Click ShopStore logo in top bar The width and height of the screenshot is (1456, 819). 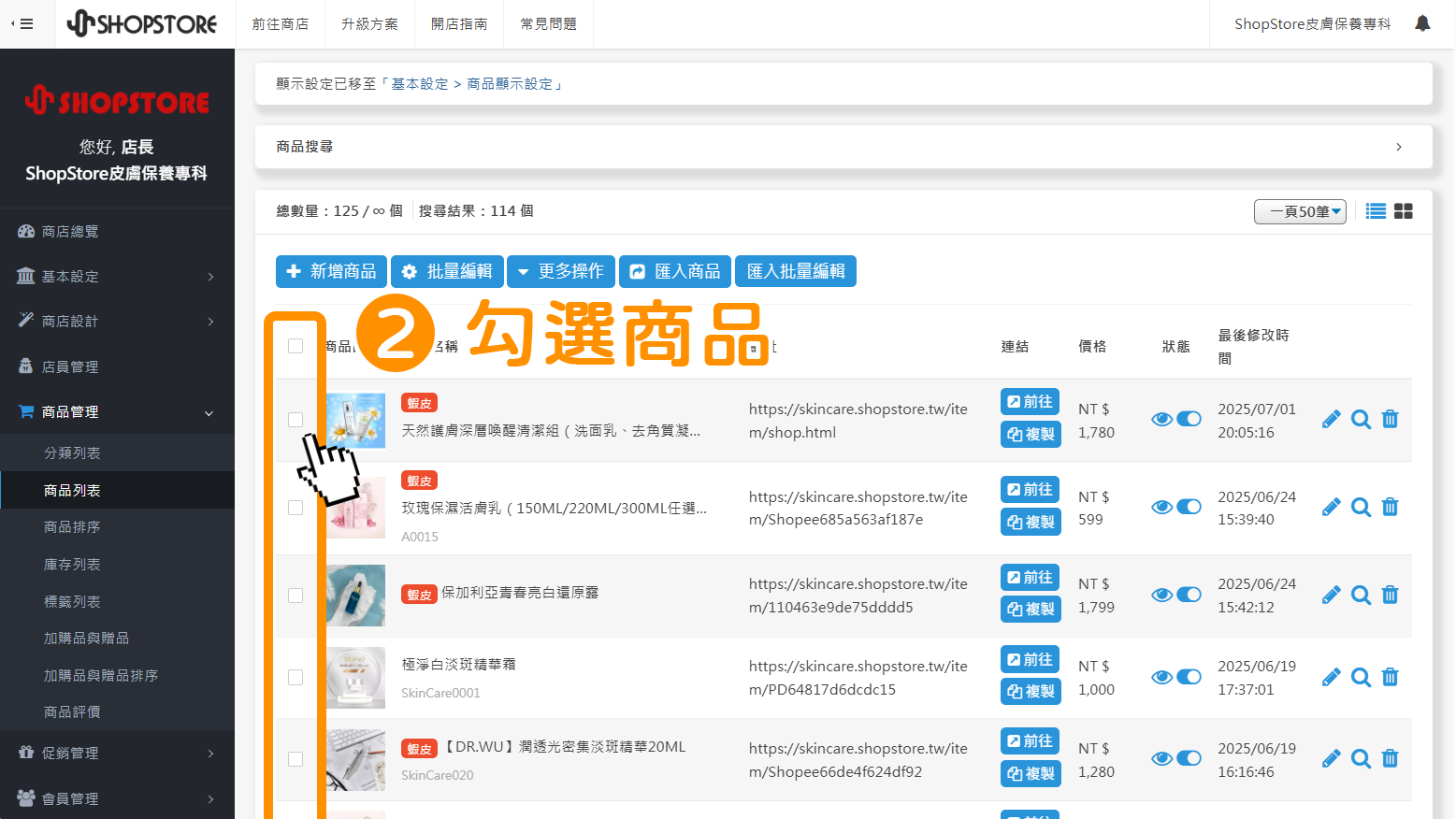click(x=142, y=23)
